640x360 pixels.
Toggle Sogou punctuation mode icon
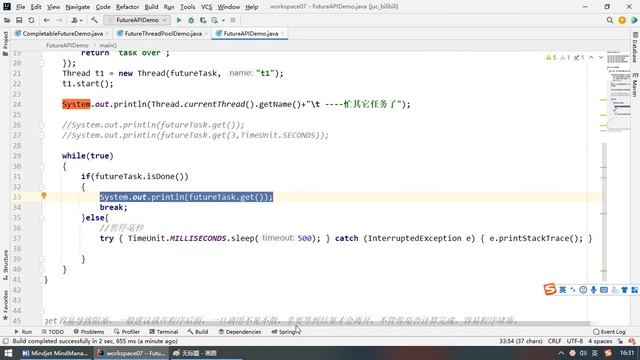[573, 290]
